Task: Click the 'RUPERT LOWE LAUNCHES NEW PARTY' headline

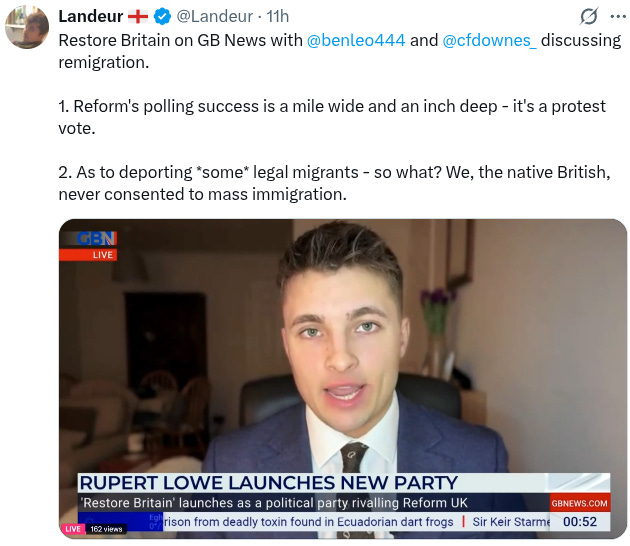Action: click(268, 483)
